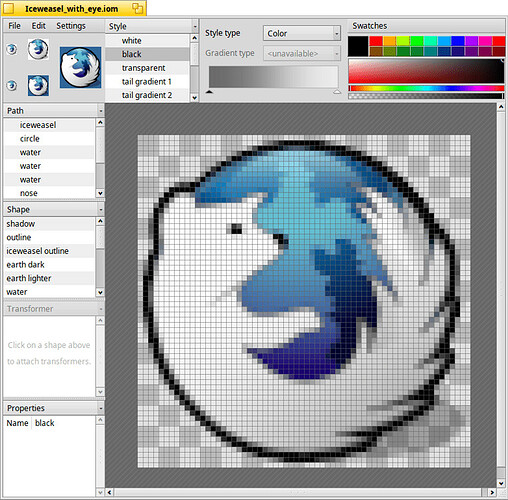Open the Edit menu
Viewport: 508px width, 500px height.
pyautogui.click(x=39, y=26)
